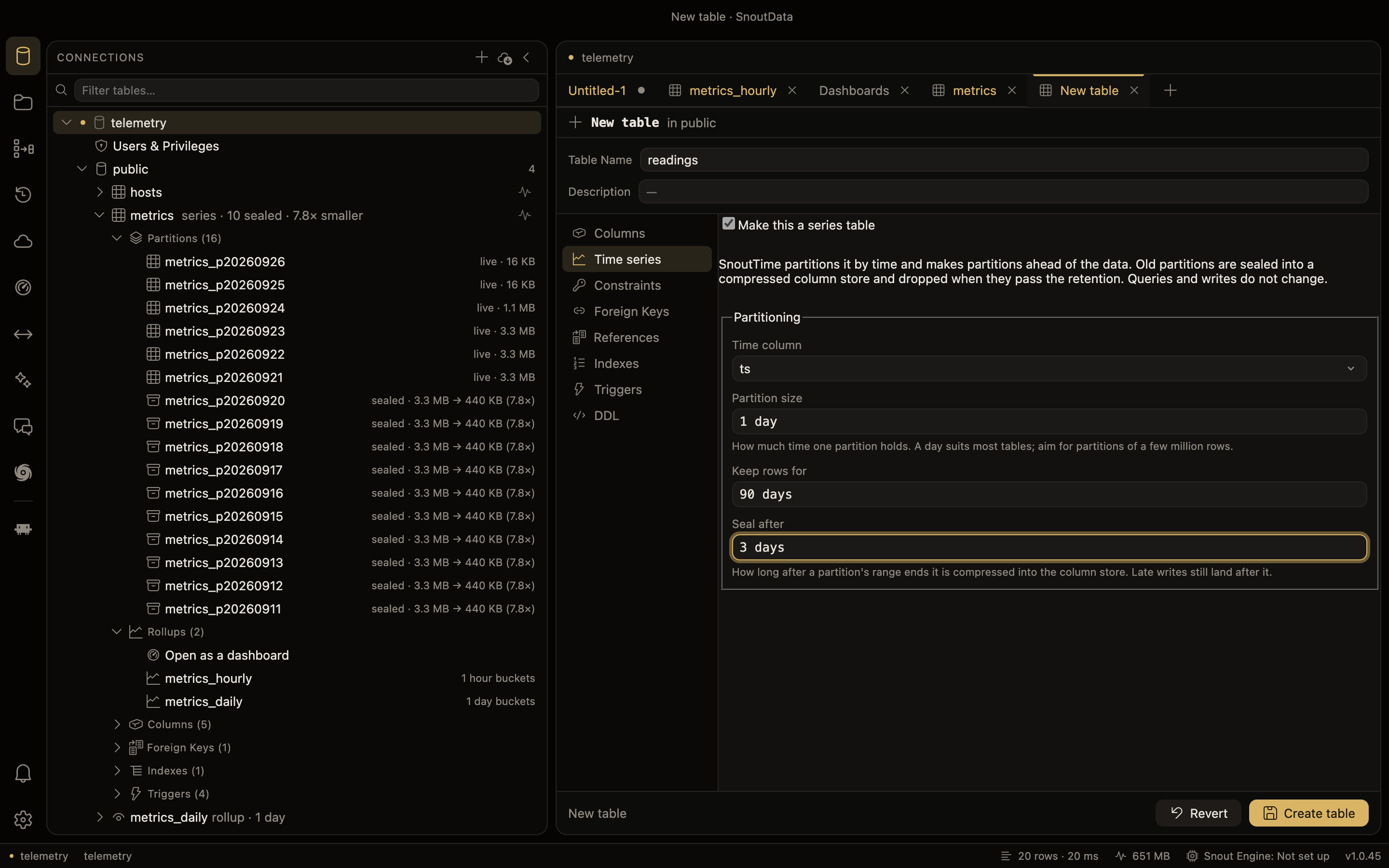The image size is (1389, 868).
Task: Click the activity pulse icon on hosts row
Action: 525,192
